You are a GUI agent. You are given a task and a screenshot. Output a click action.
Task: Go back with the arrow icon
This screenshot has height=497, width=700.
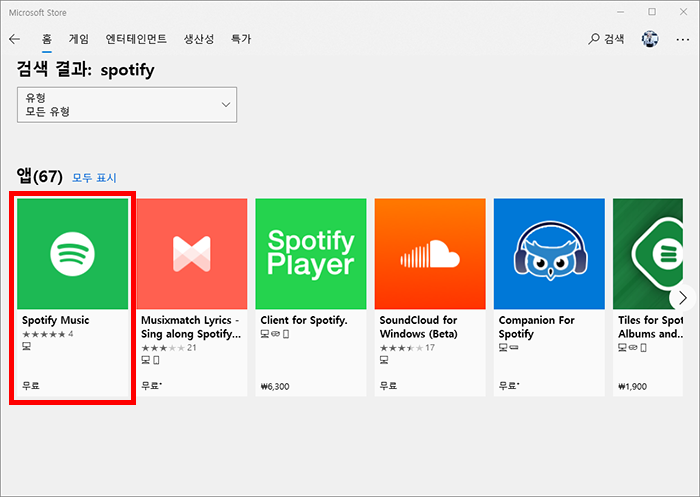tap(15, 39)
